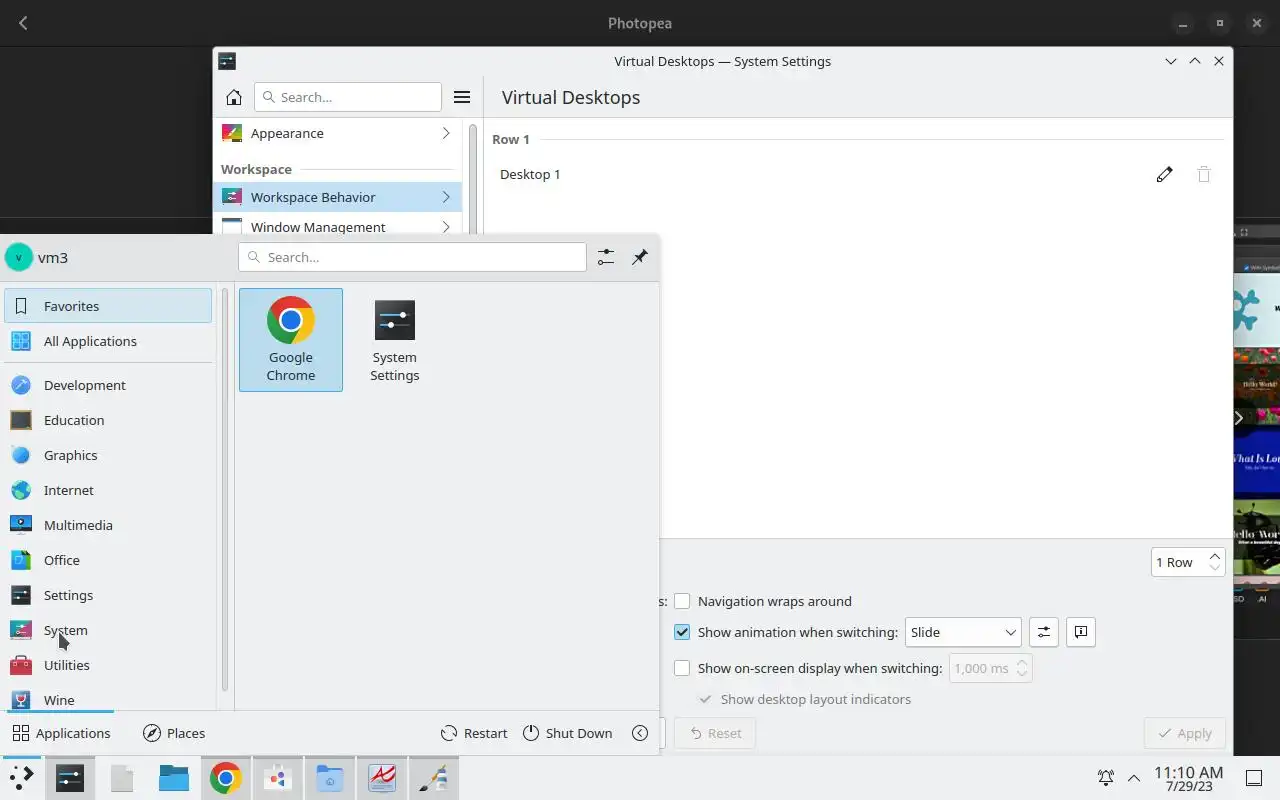1280x800 pixels.
Task: Expand Workspace Behavior settings
Action: coord(446,197)
